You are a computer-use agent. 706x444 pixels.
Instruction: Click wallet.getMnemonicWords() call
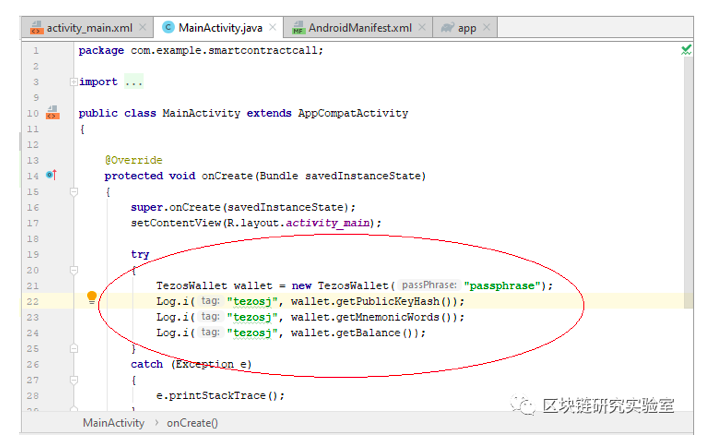click(x=374, y=317)
